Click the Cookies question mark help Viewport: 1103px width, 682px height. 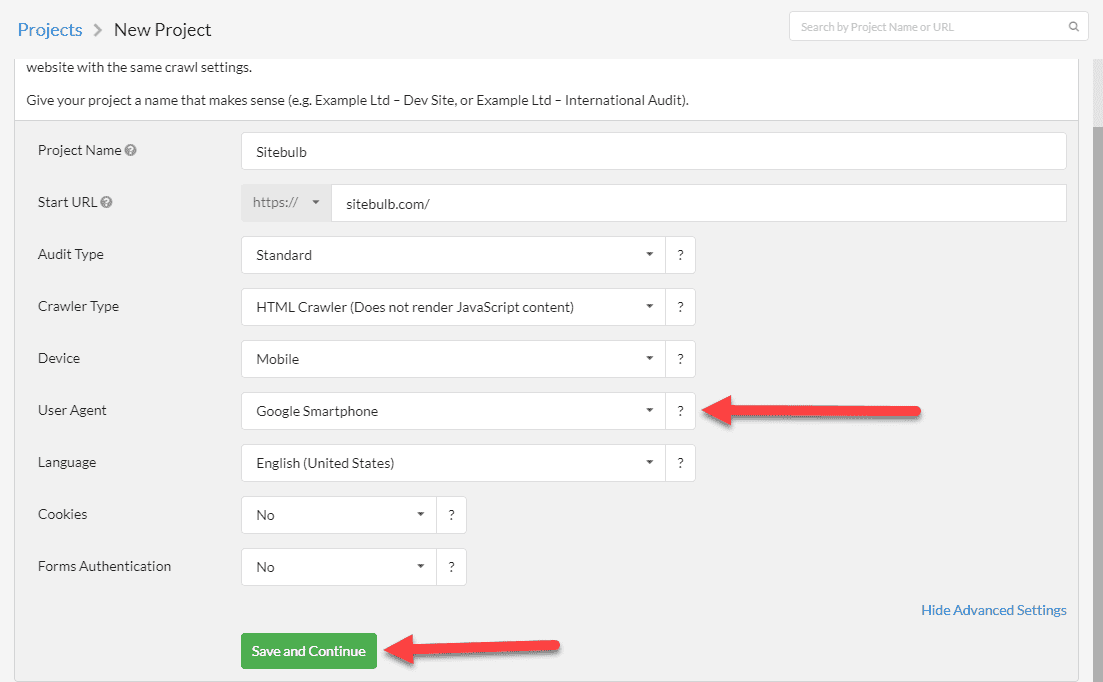pyautogui.click(x=452, y=515)
